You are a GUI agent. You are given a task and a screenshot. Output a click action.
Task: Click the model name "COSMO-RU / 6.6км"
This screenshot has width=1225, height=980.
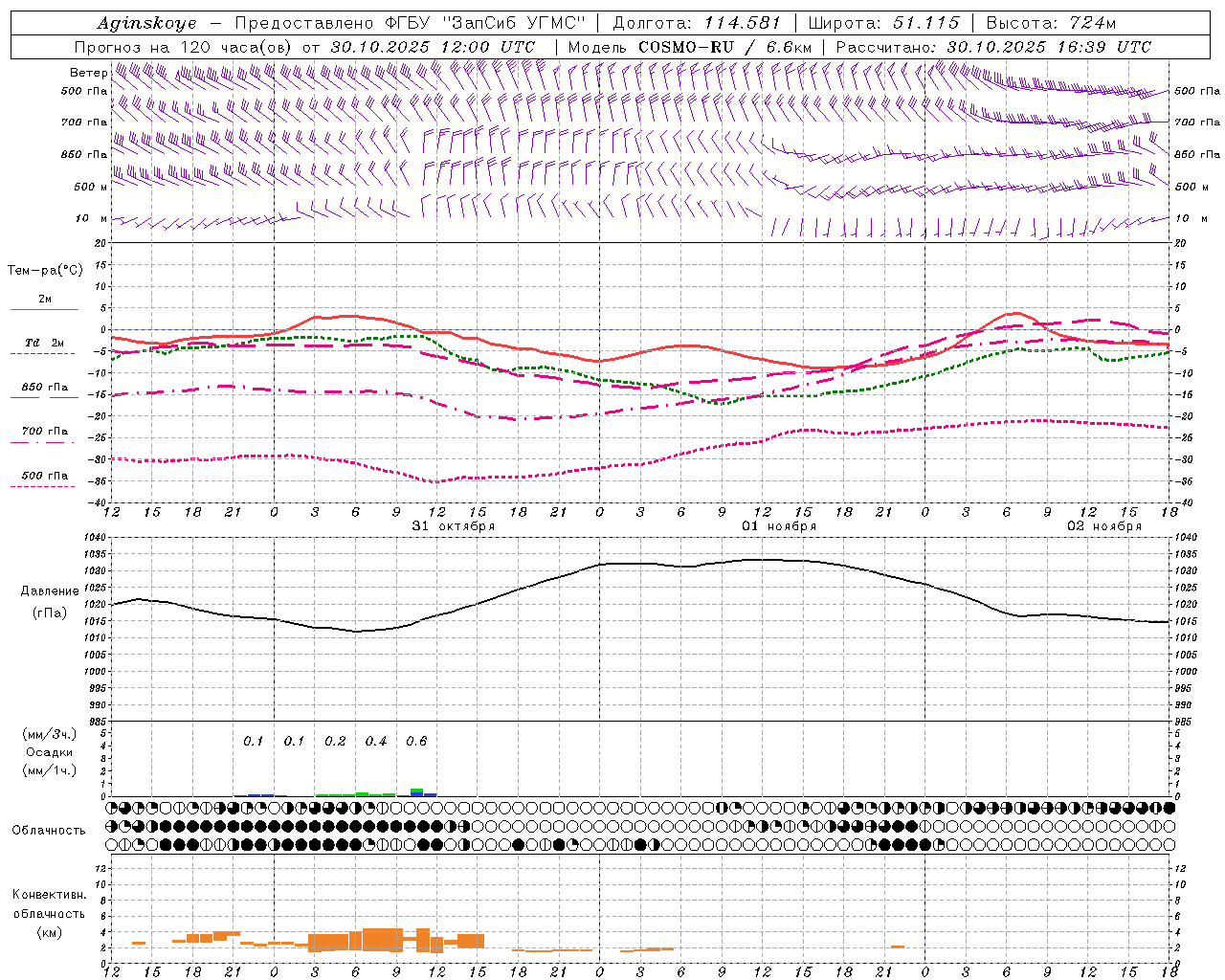pos(725,47)
